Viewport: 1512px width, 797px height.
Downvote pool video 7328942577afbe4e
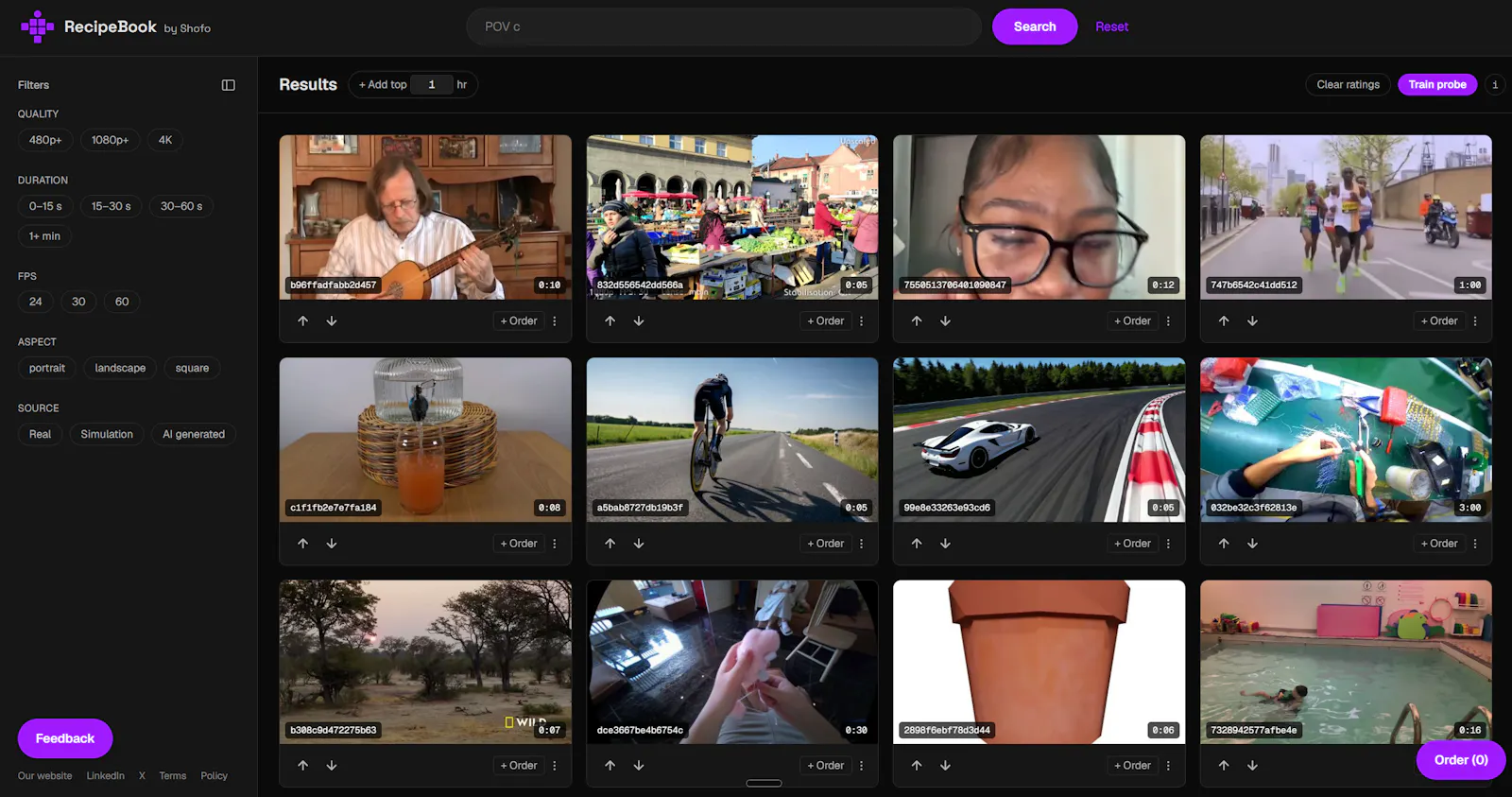coord(1252,766)
